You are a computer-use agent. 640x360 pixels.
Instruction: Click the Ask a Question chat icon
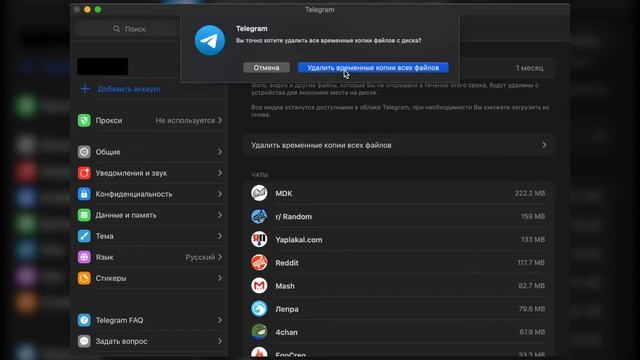84,341
